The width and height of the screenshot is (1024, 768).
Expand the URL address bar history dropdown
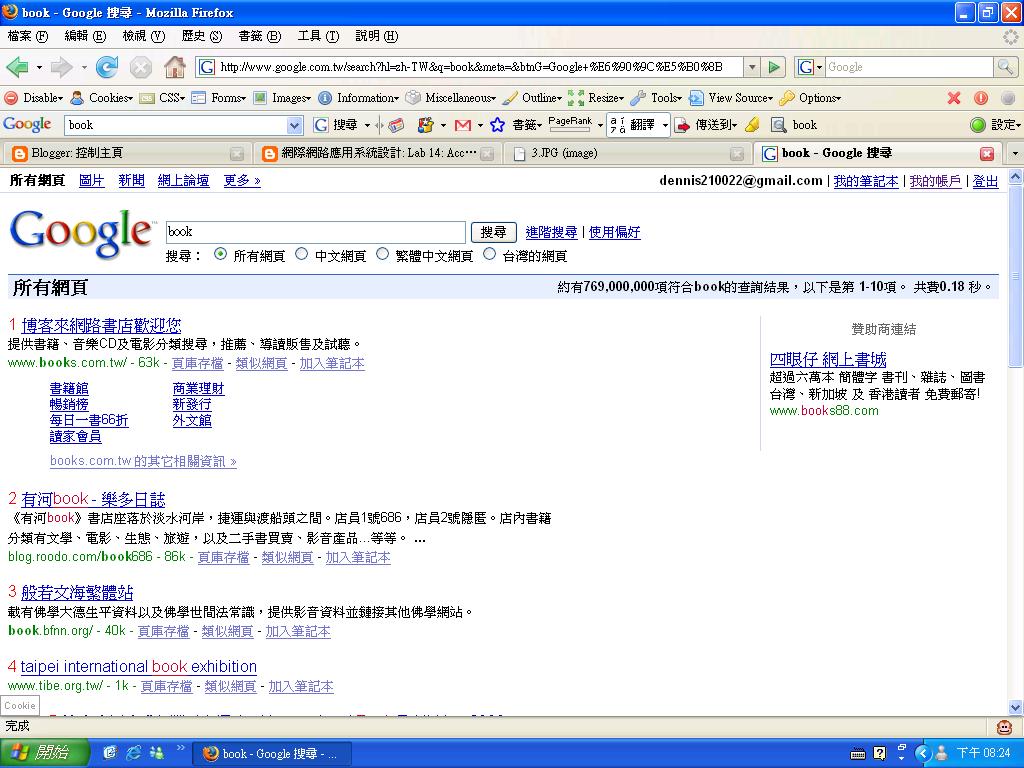752,67
